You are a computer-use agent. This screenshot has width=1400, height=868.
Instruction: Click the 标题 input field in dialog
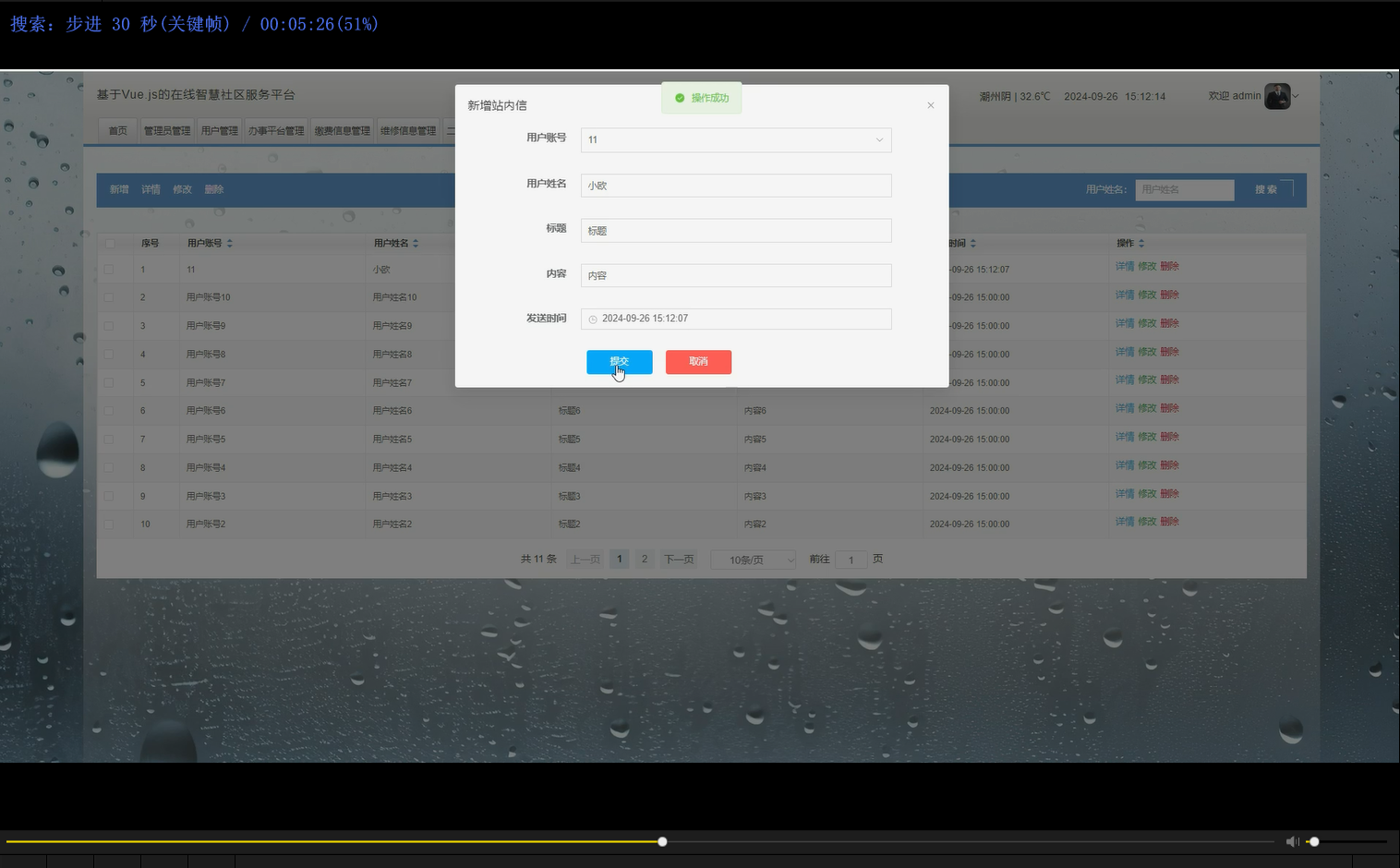pyautogui.click(x=736, y=231)
